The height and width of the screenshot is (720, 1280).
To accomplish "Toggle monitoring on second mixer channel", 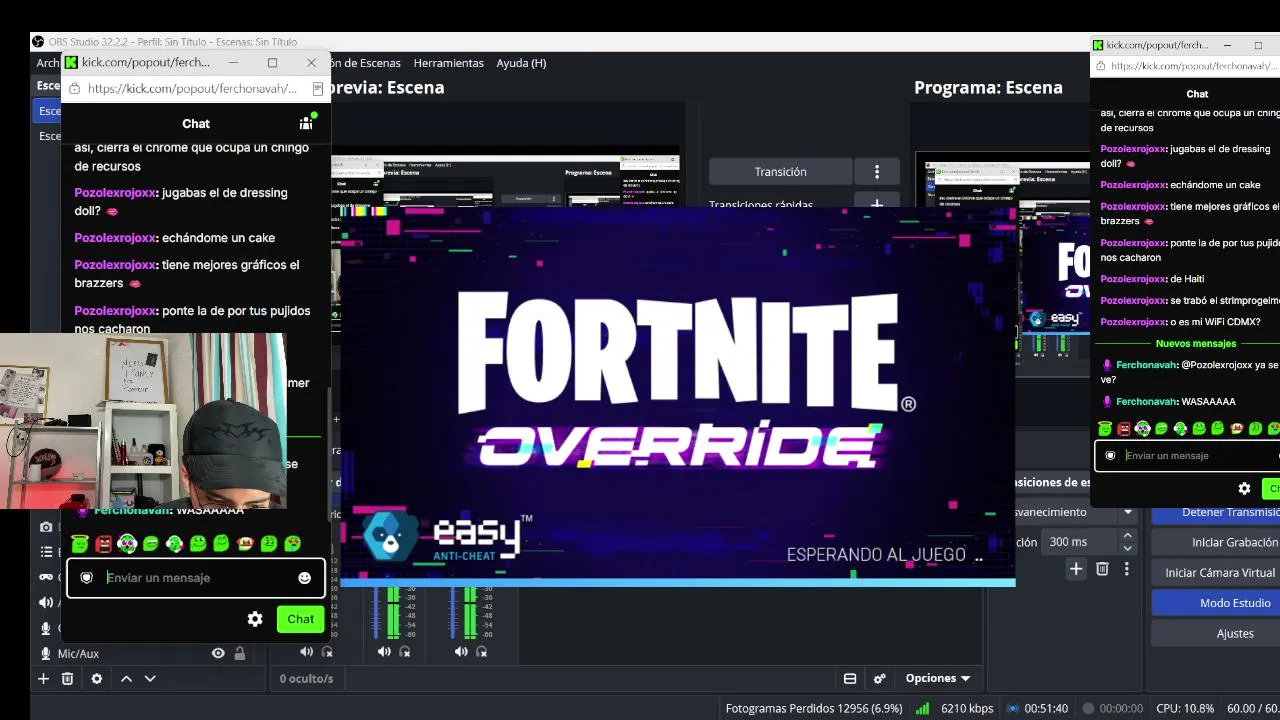I will pyautogui.click(x=404, y=652).
